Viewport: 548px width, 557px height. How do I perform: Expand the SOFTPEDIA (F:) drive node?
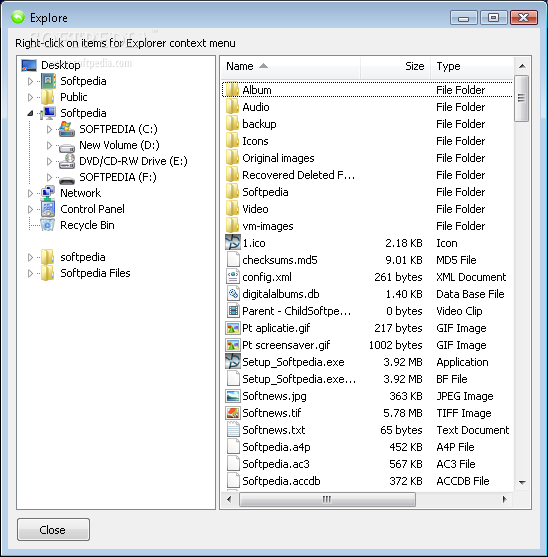pos(49,177)
